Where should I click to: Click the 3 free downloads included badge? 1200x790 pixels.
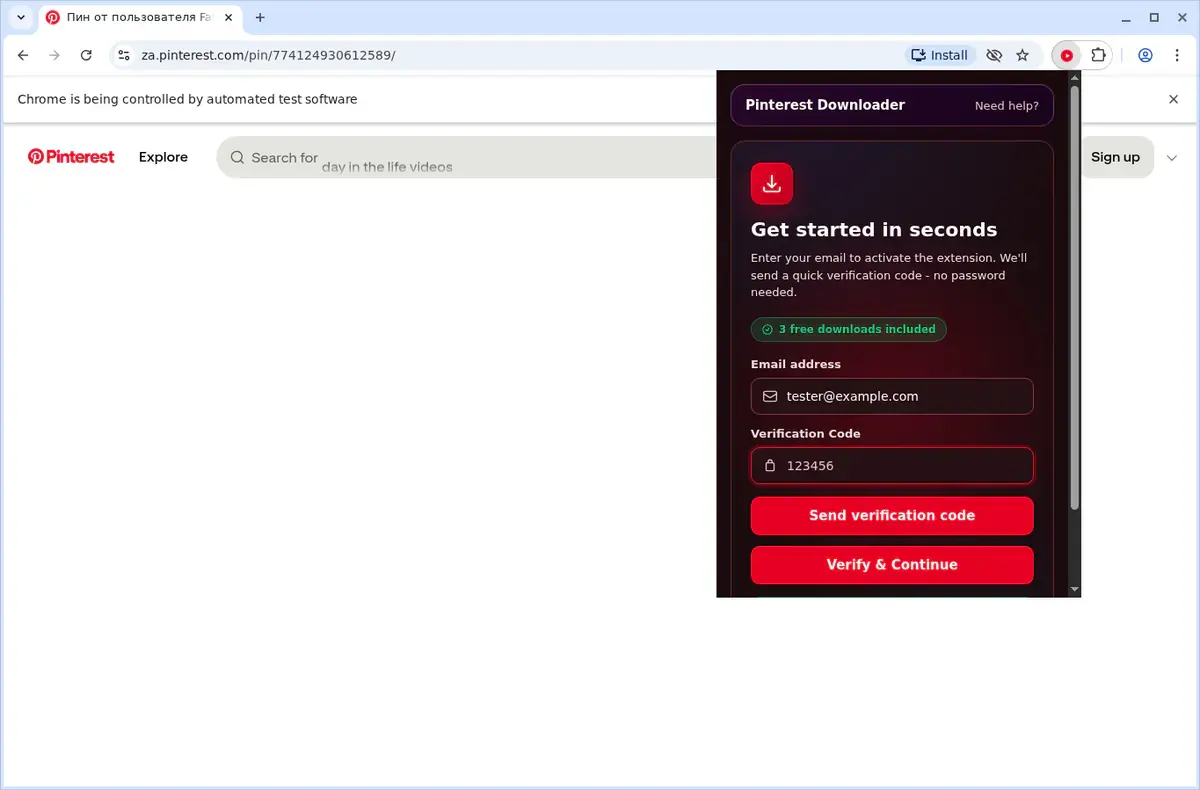pos(848,329)
